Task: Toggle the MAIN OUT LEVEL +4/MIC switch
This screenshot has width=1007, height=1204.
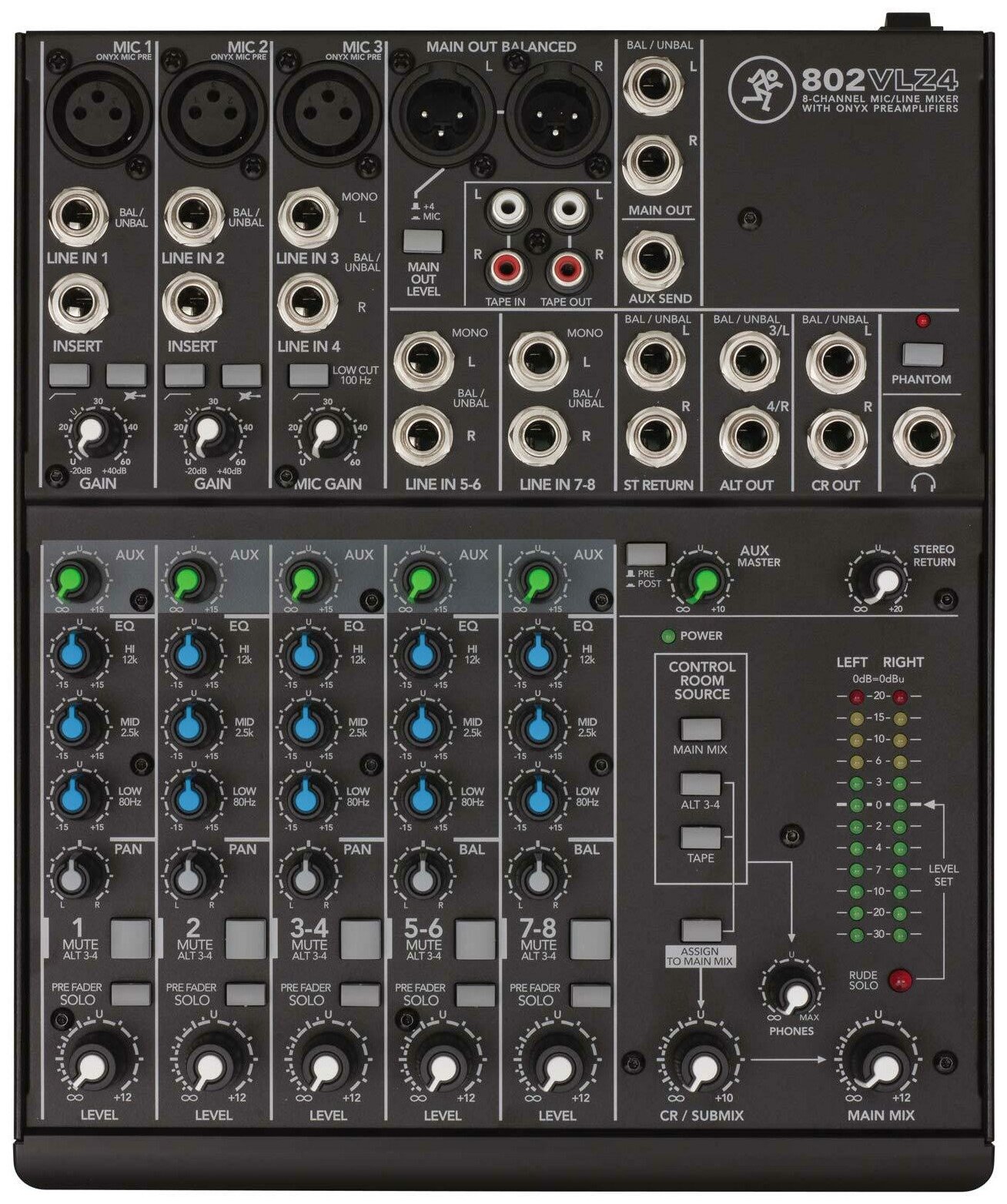Action: point(423,241)
